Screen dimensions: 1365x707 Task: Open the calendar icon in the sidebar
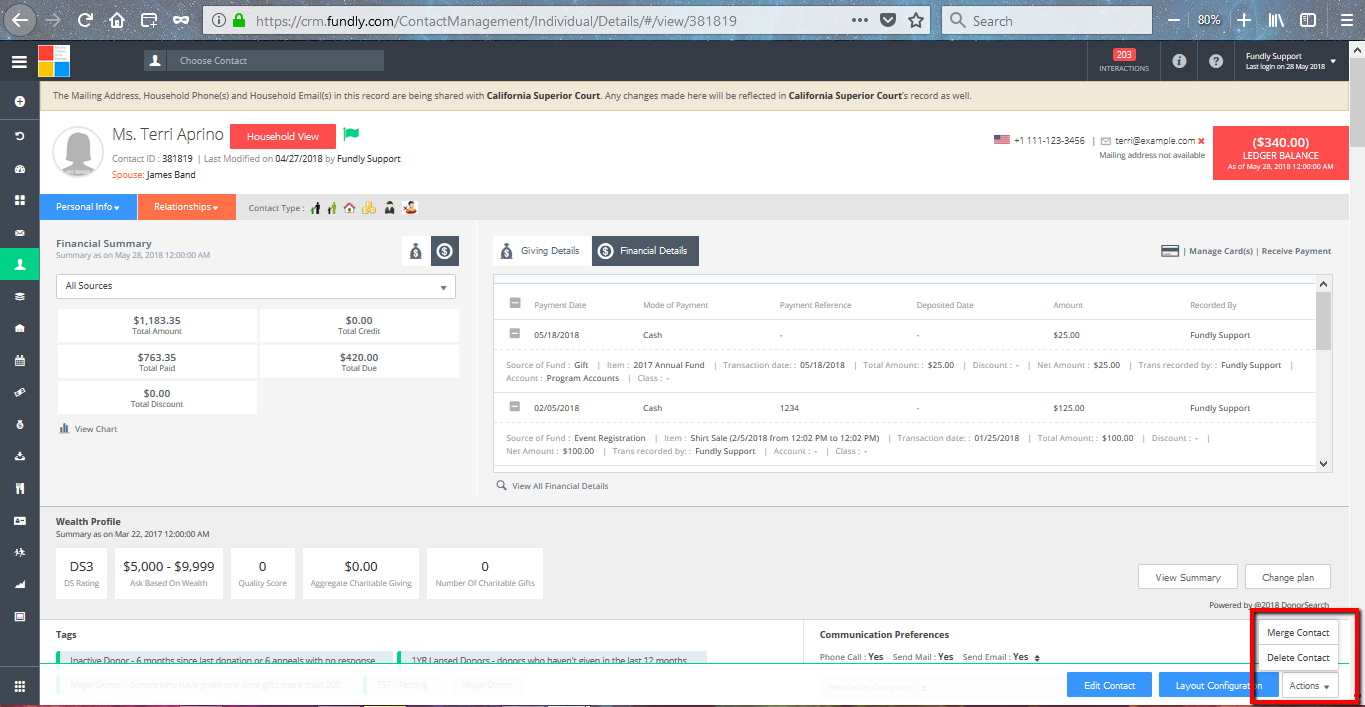click(19, 360)
